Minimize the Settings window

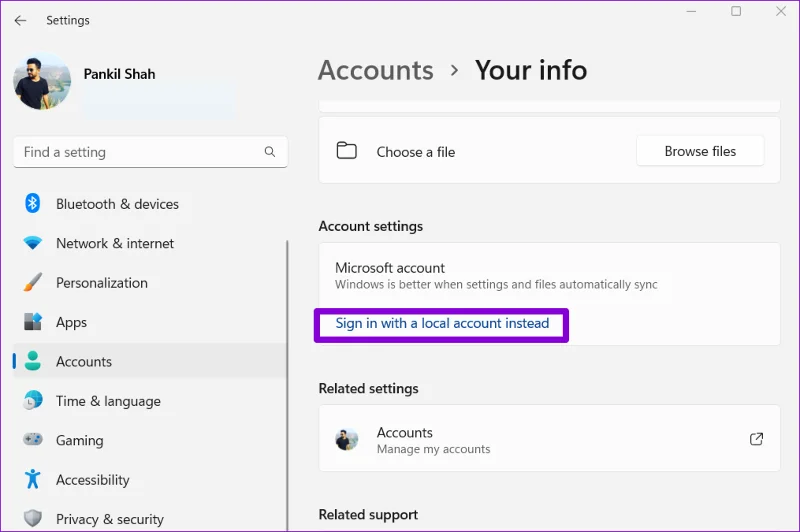(x=691, y=11)
